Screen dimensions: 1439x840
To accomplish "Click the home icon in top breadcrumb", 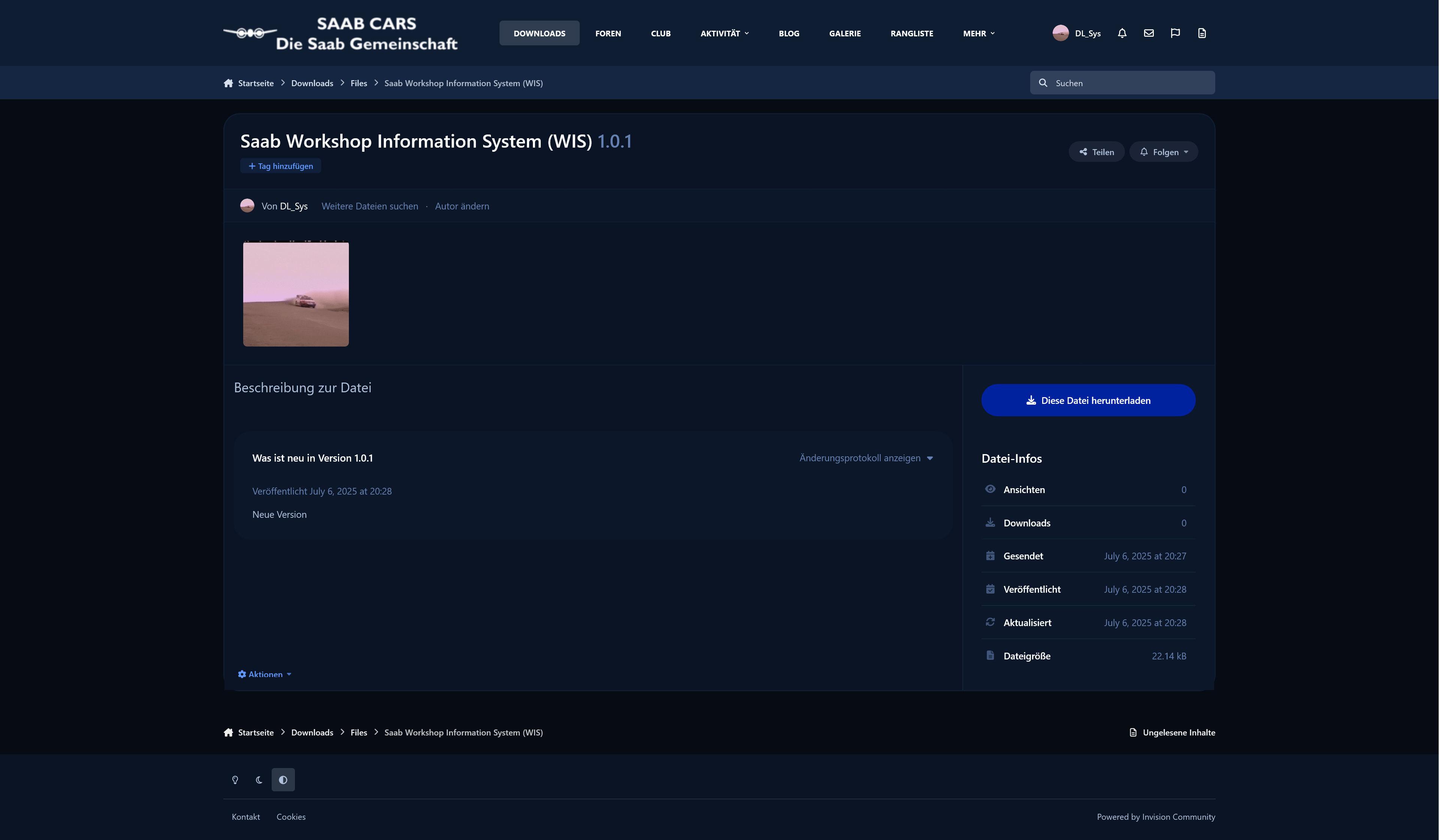I will point(229,83).
